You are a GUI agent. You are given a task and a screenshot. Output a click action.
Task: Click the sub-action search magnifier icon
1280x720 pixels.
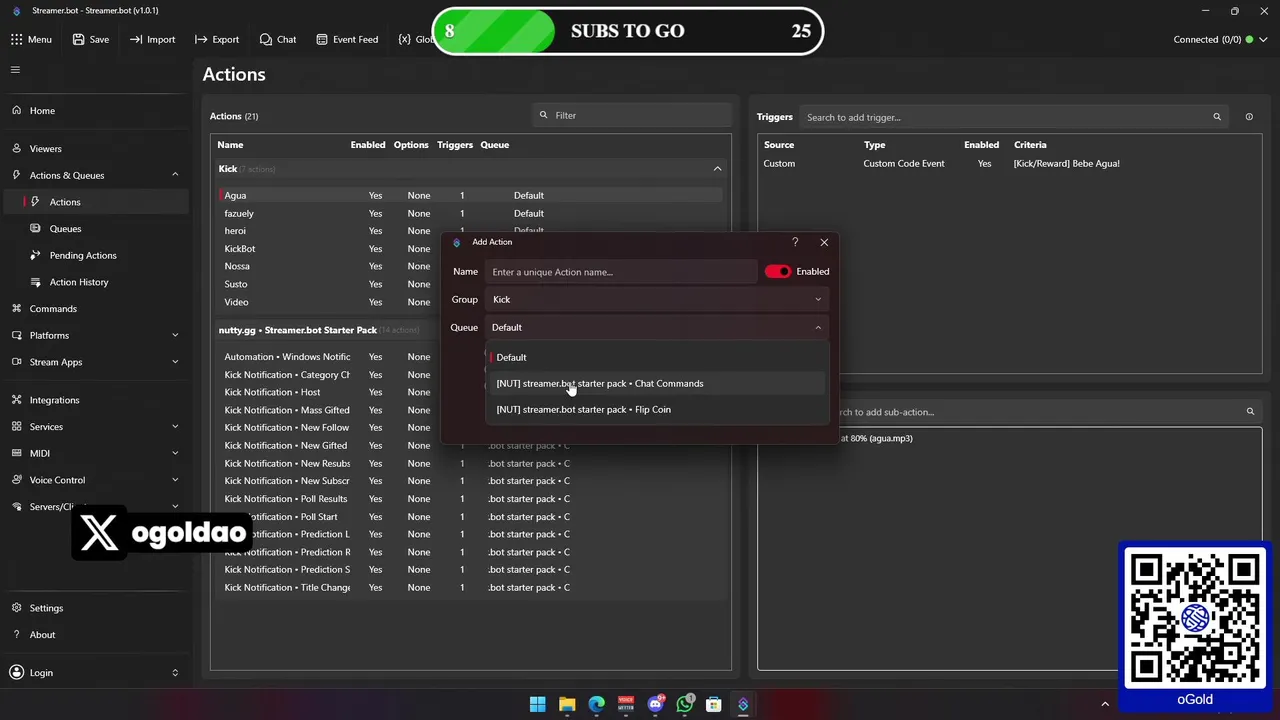coord(1250,412)
